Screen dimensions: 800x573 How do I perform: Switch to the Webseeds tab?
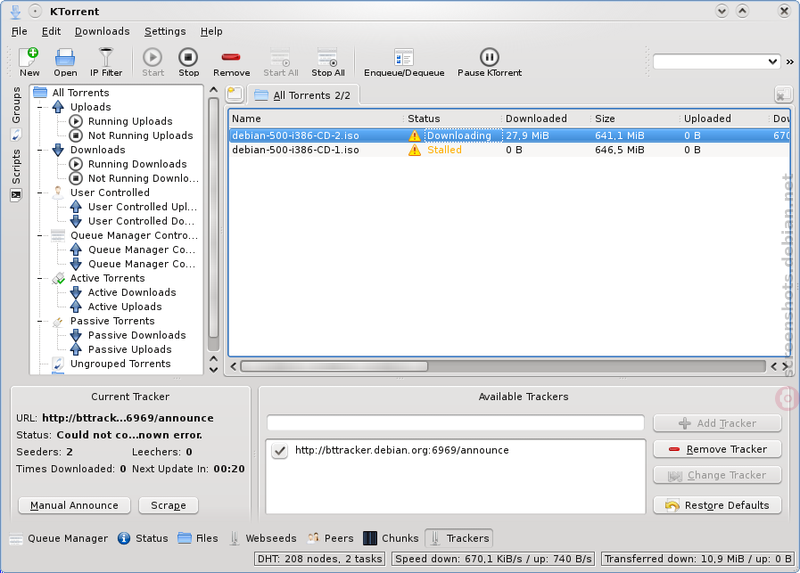pos(262,538)
